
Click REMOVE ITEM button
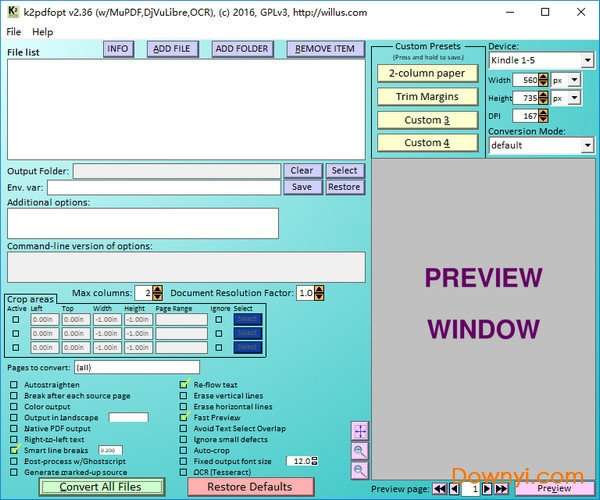tap(325, 49)
